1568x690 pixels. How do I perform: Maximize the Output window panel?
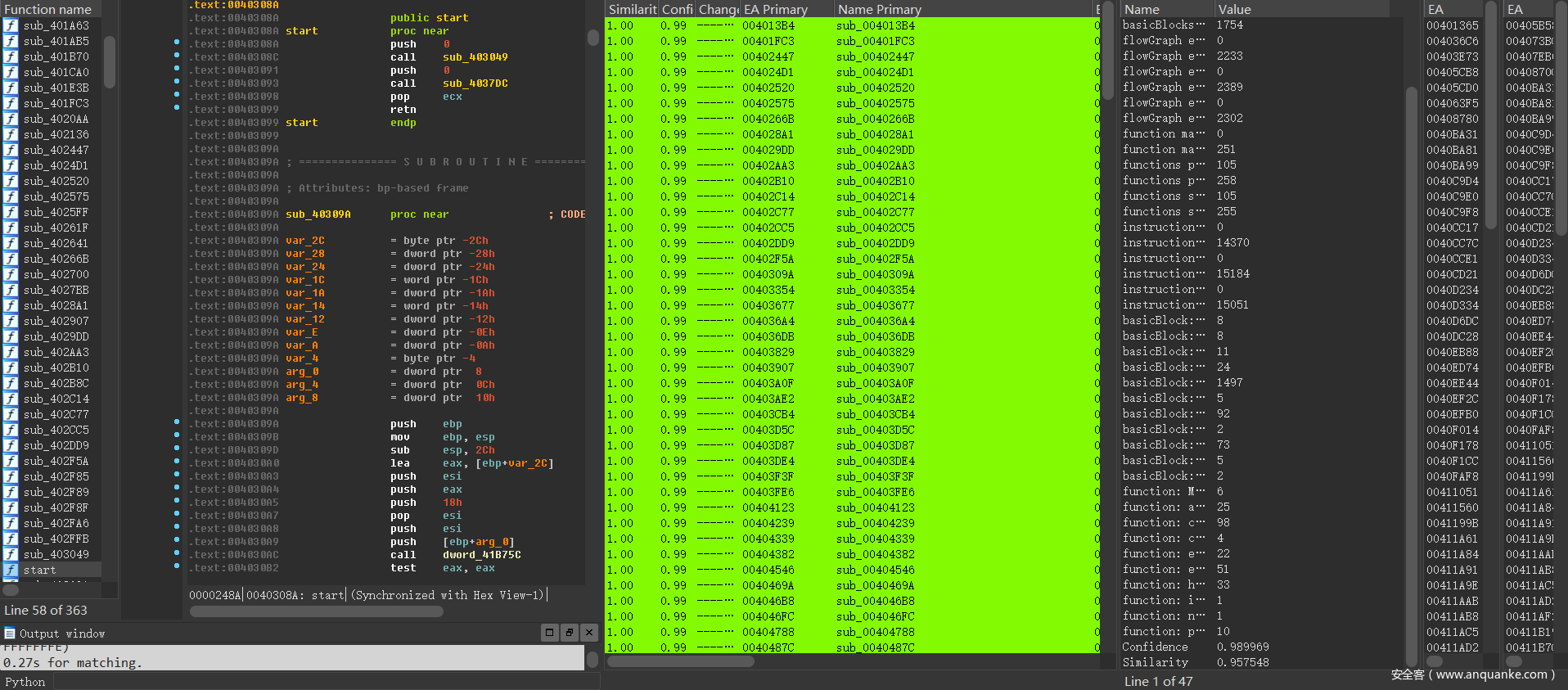point(550,632)
